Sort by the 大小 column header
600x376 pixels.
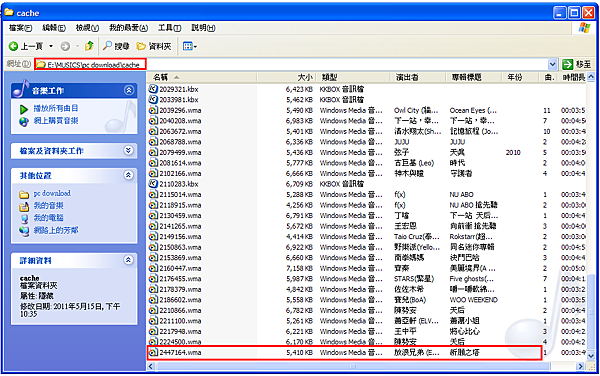pyautogui.click(x=286, y=77)
